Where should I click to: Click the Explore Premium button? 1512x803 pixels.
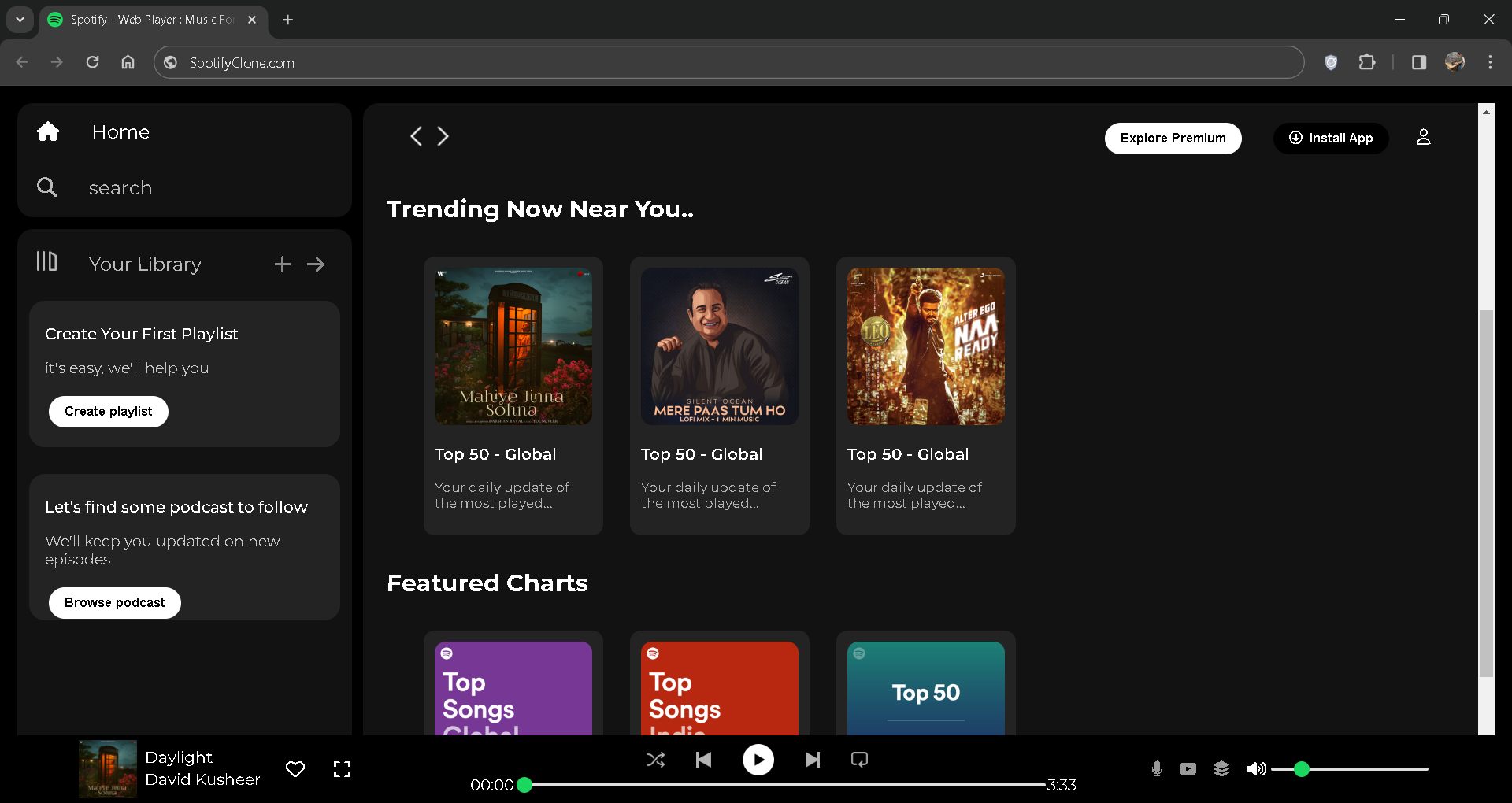pyautogui.click(x=1173, y=139)
